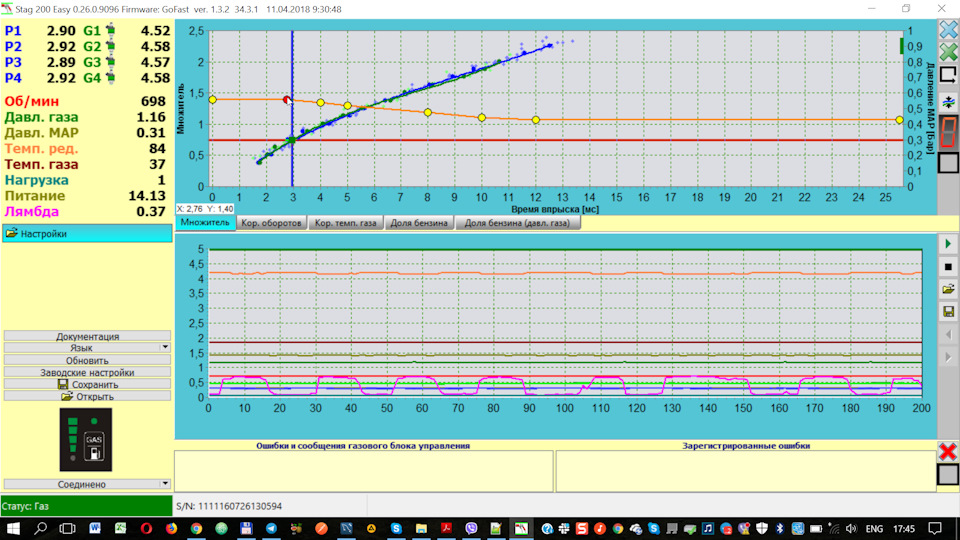Toggle the G1 injector indicator

[x=110, y=30]
